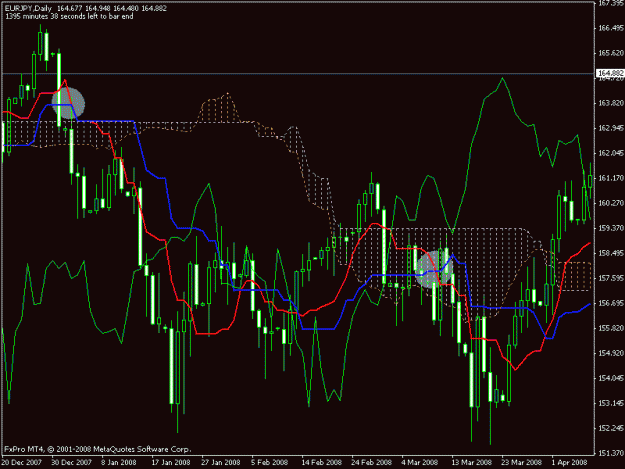Click the 166.495 price scale label

click(611, 28)
